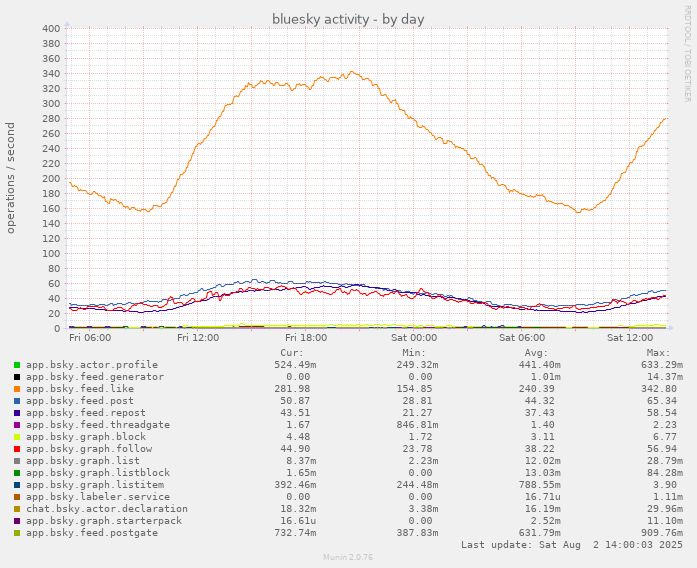Click the black app.bsky.feed.generator legend swatch

17,377
